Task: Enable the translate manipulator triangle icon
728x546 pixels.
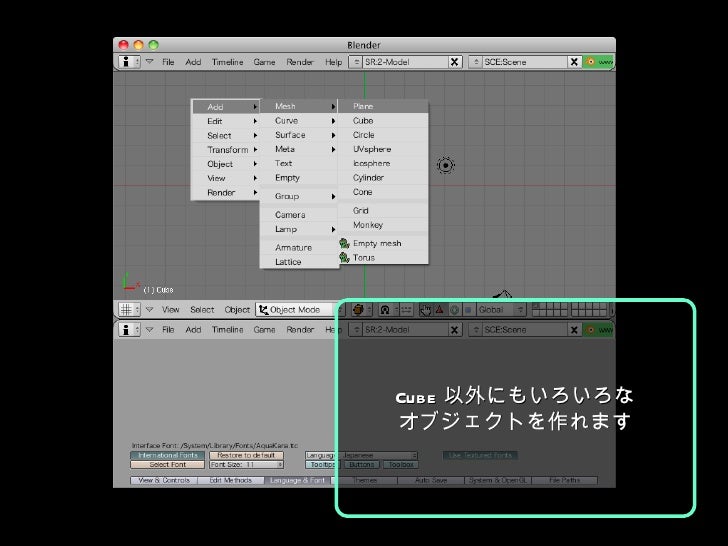Action: [440, 310]
